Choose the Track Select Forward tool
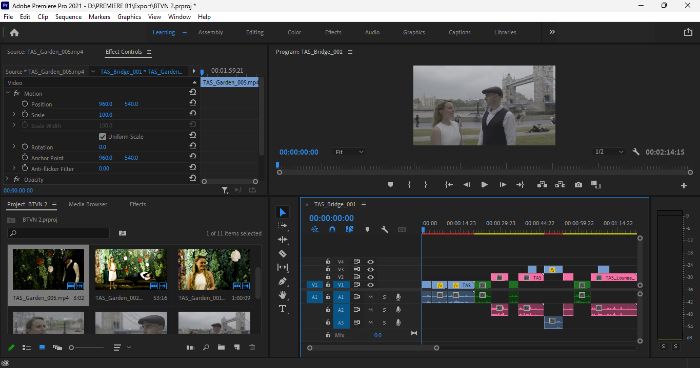The height and width of the screenshot is (368, 700). point(283,226)
